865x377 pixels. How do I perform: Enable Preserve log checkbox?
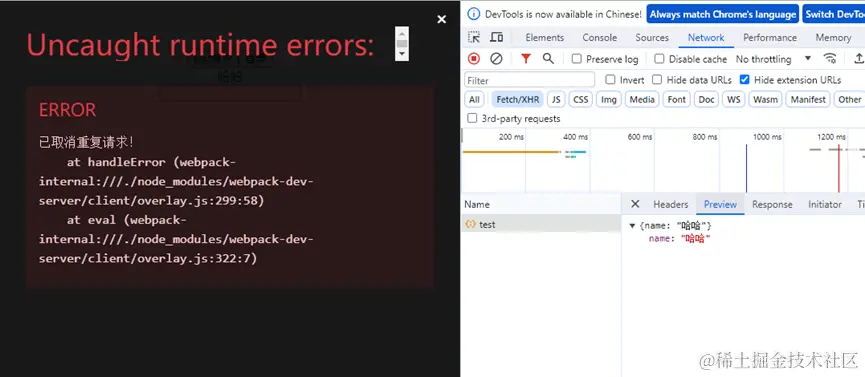(576, 59)
